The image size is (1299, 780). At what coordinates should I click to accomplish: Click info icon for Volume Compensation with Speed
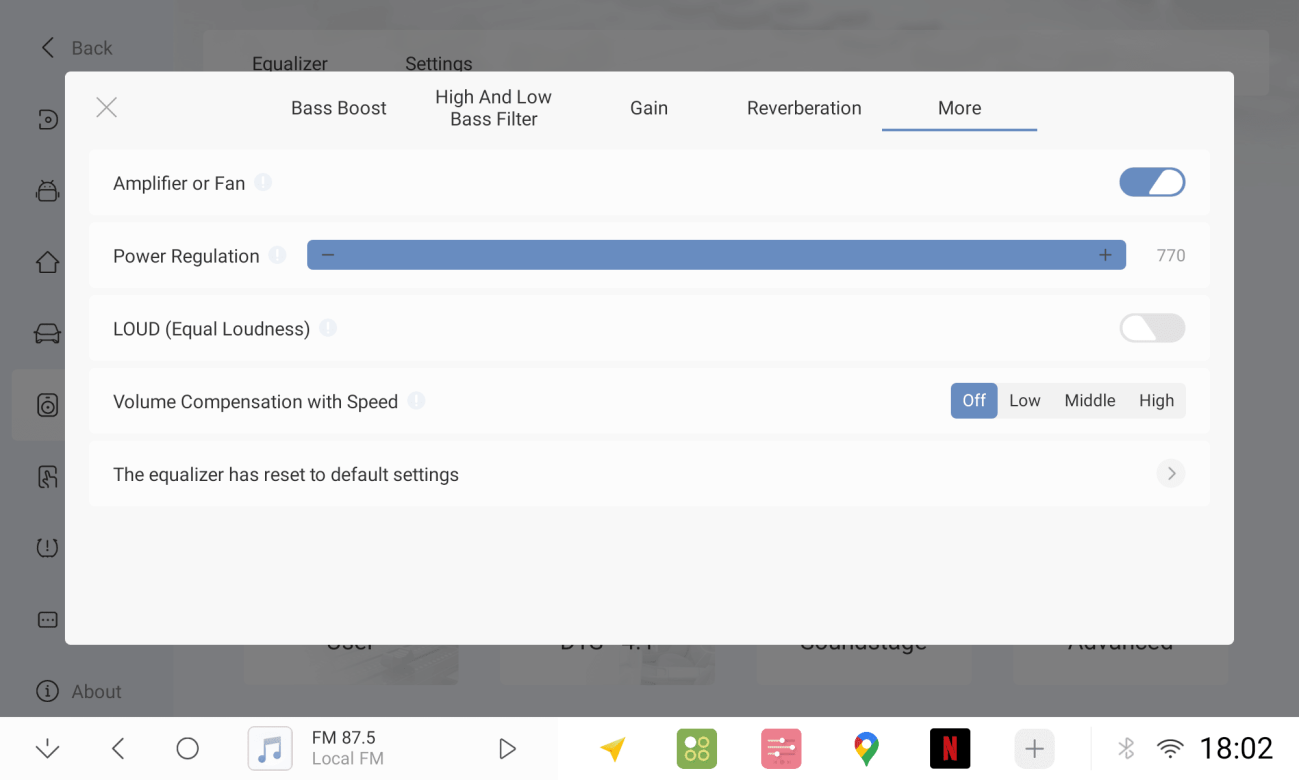(x=416, y=401)
